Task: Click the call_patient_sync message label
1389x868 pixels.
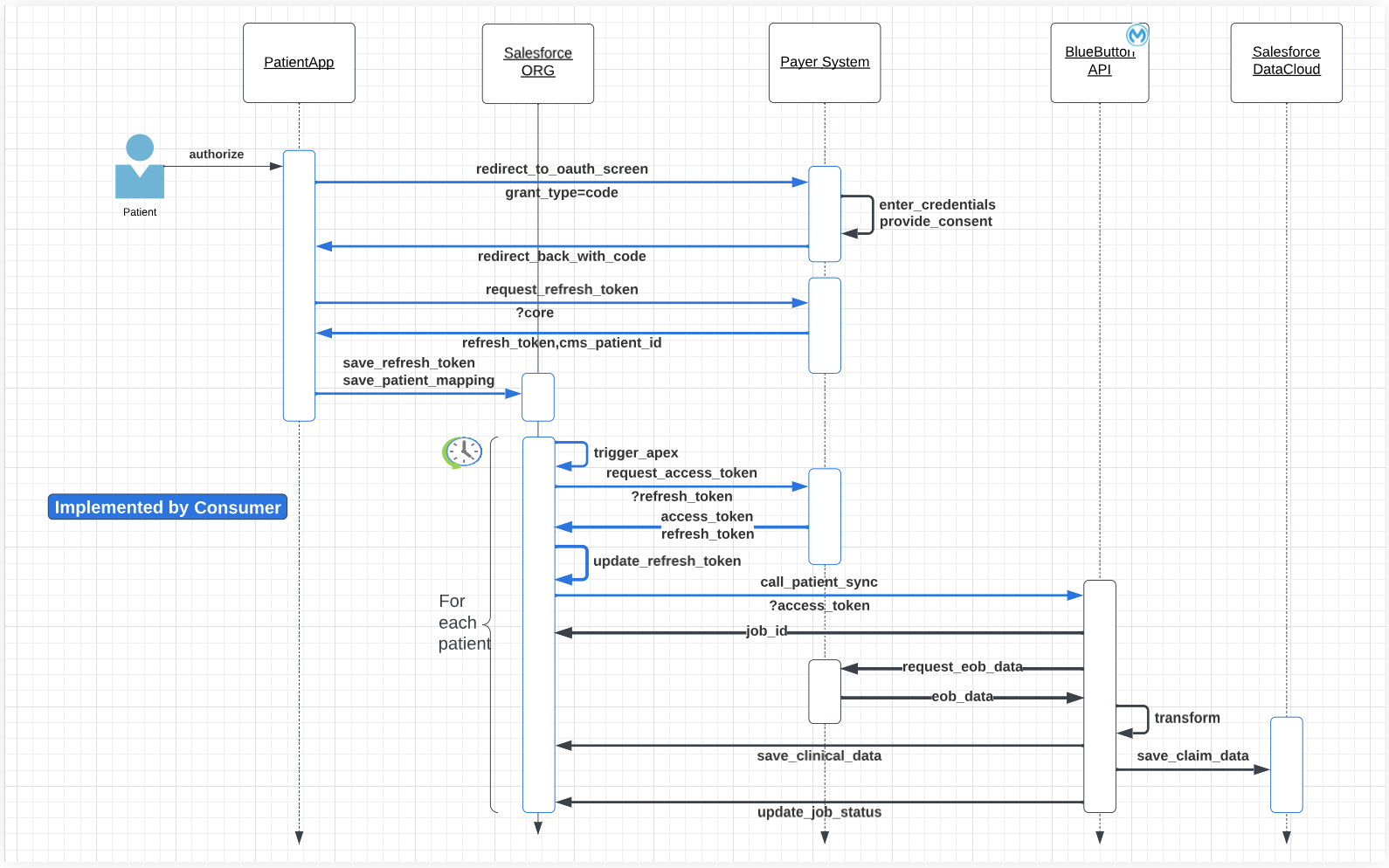Action: pyautogui.click(x=819, y=582)
